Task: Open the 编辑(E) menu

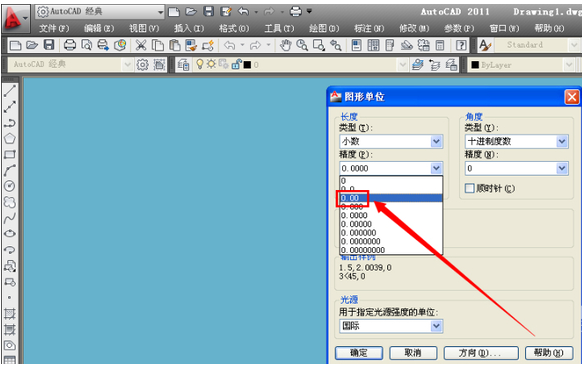Action: [99, 29]
